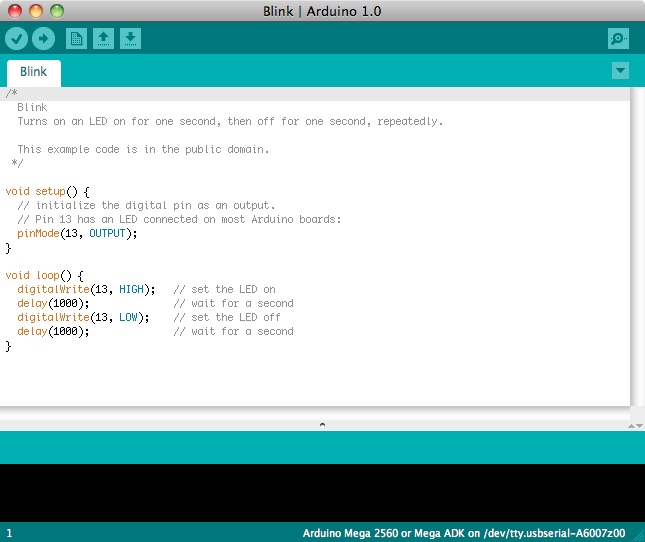
Task: Click the console divider grip dot
Action: [x=322, y=425]
